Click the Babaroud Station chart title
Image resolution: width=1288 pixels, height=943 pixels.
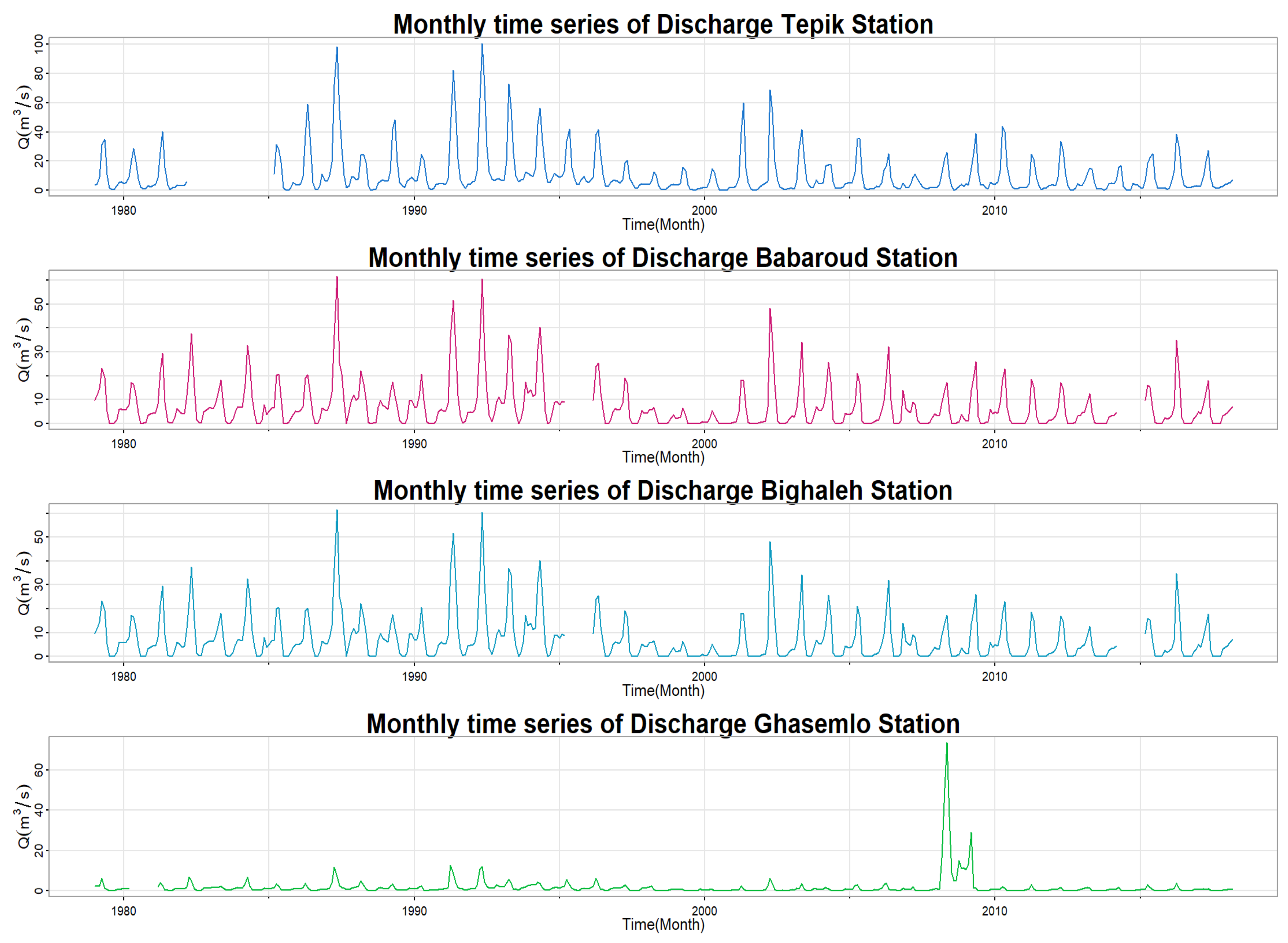[663, 258]
